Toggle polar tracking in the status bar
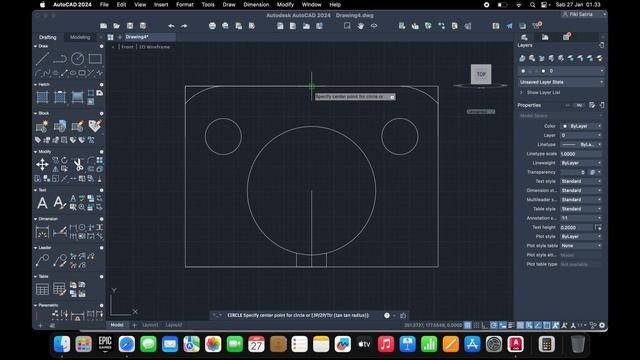The width and height of the screenshot is (640, 360). pos(494,325)
